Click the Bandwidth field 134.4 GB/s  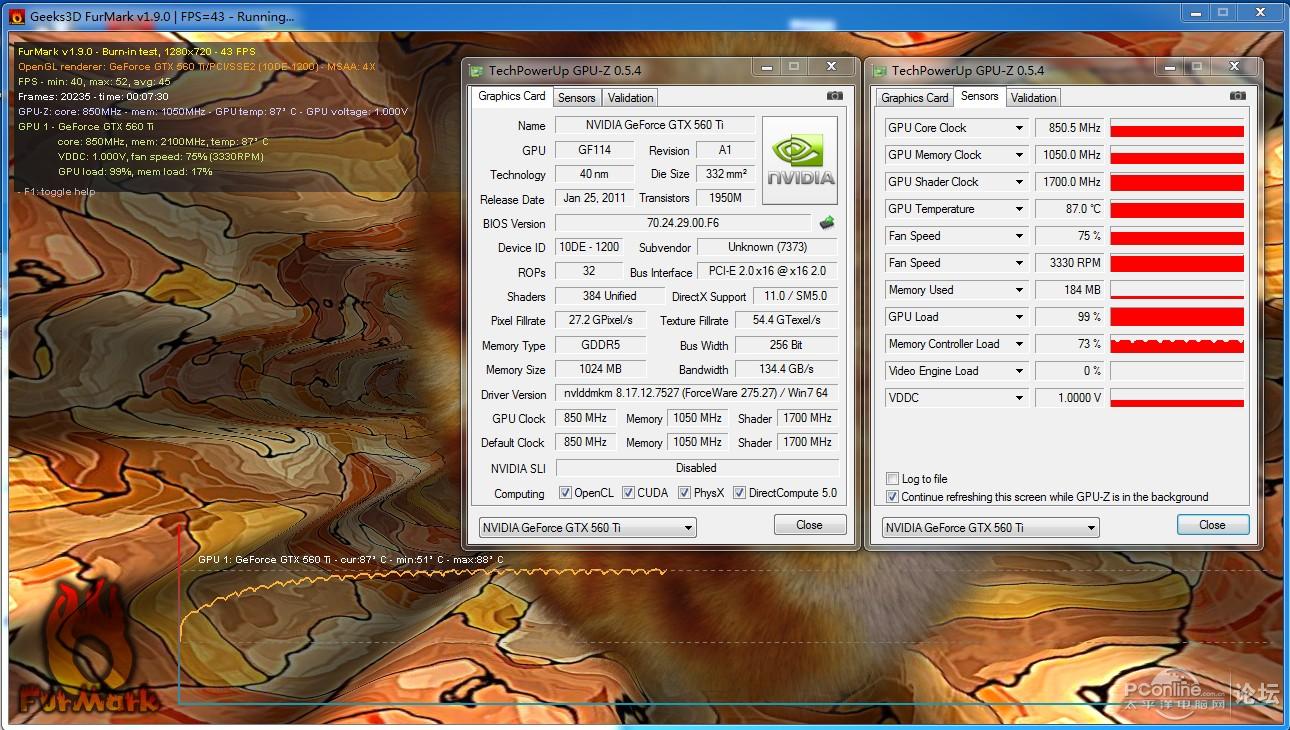[x=786, y=369]
